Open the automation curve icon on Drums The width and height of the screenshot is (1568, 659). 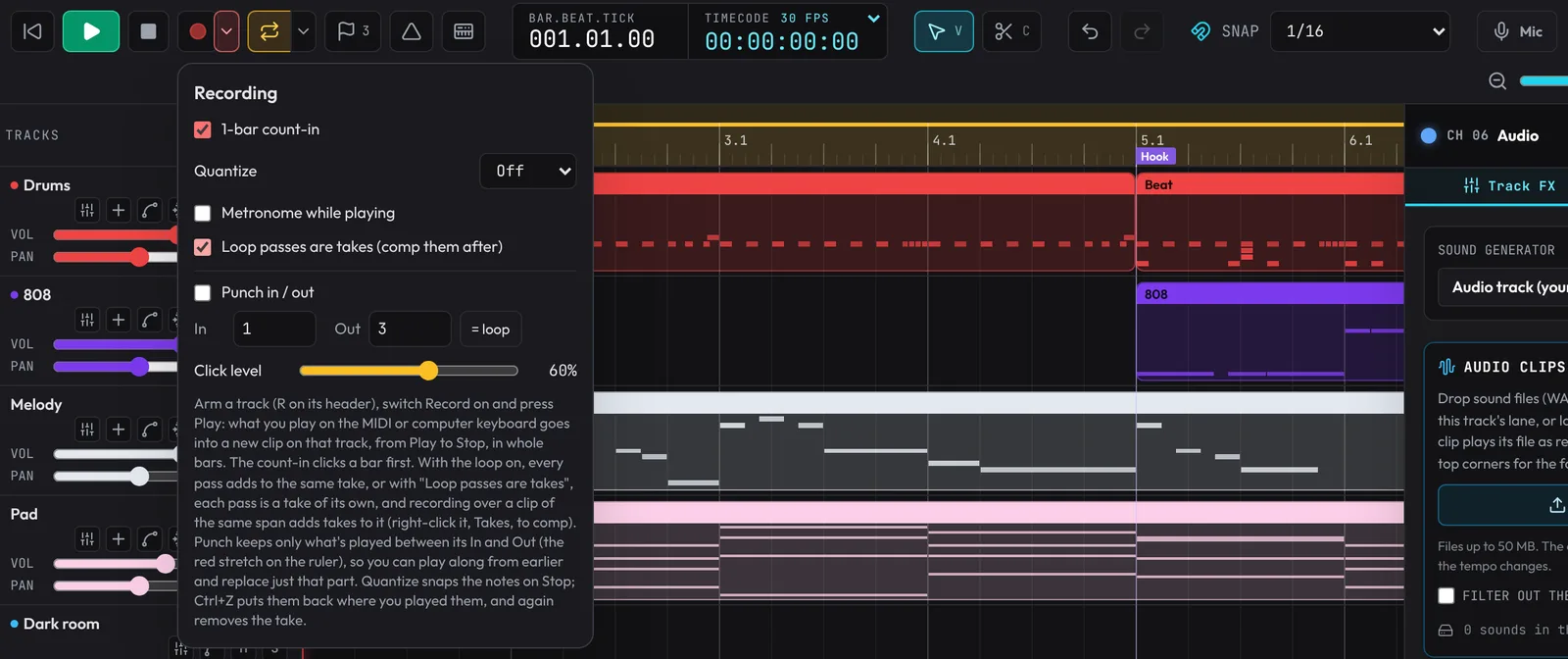[150, 210]
